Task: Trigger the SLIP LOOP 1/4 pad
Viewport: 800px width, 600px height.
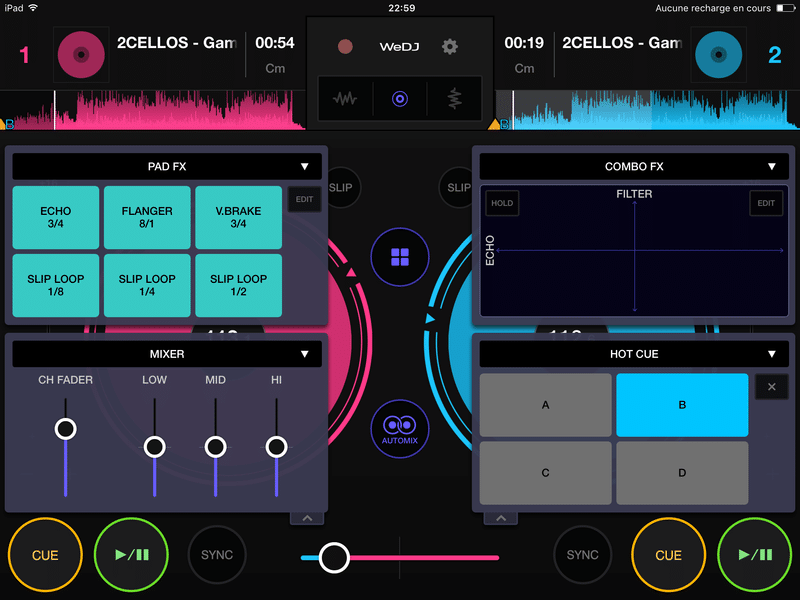Action: [x=147, y=285]
